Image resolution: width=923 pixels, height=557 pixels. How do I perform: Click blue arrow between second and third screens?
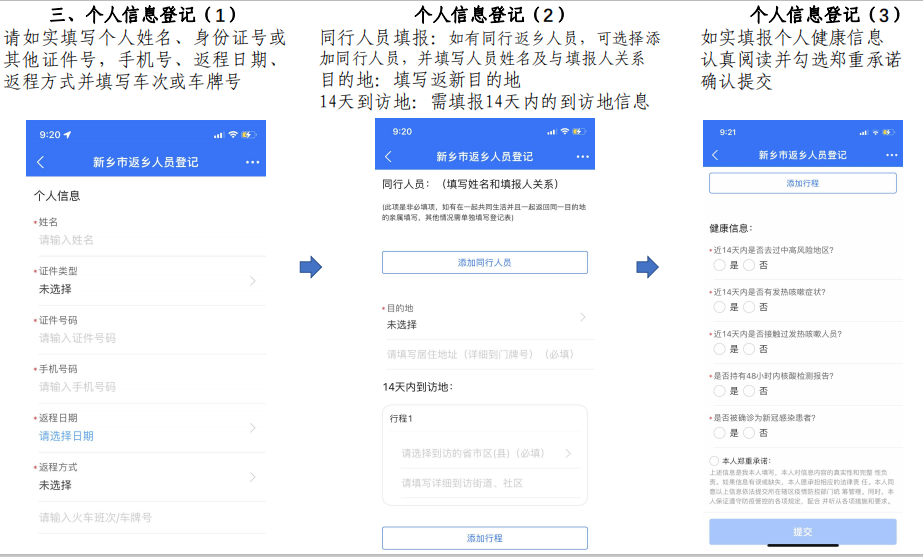[648, 267]
